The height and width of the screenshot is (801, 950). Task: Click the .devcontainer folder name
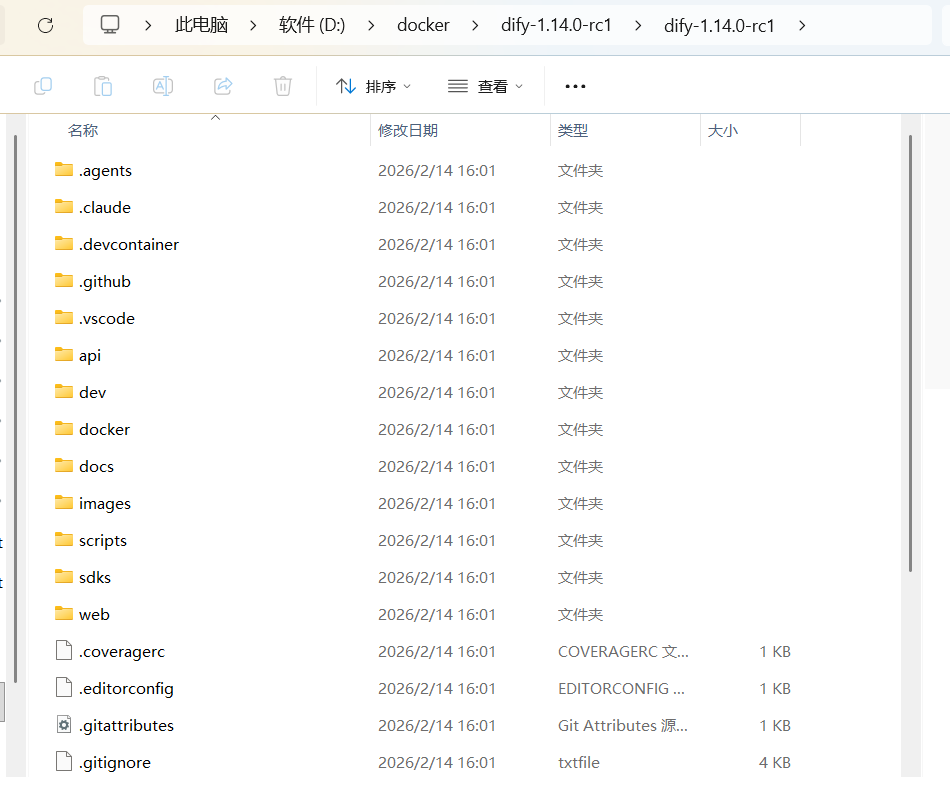[128, 245]
